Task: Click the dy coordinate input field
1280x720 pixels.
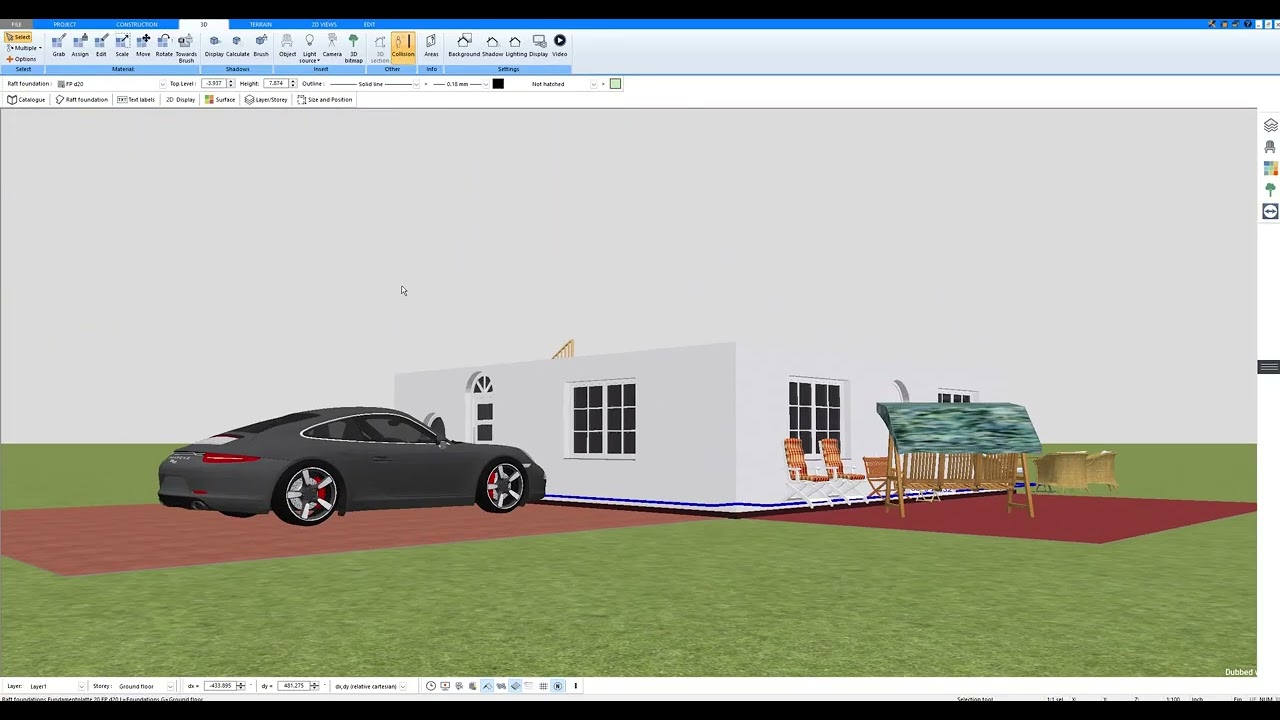Action: [x=293, y=686]
